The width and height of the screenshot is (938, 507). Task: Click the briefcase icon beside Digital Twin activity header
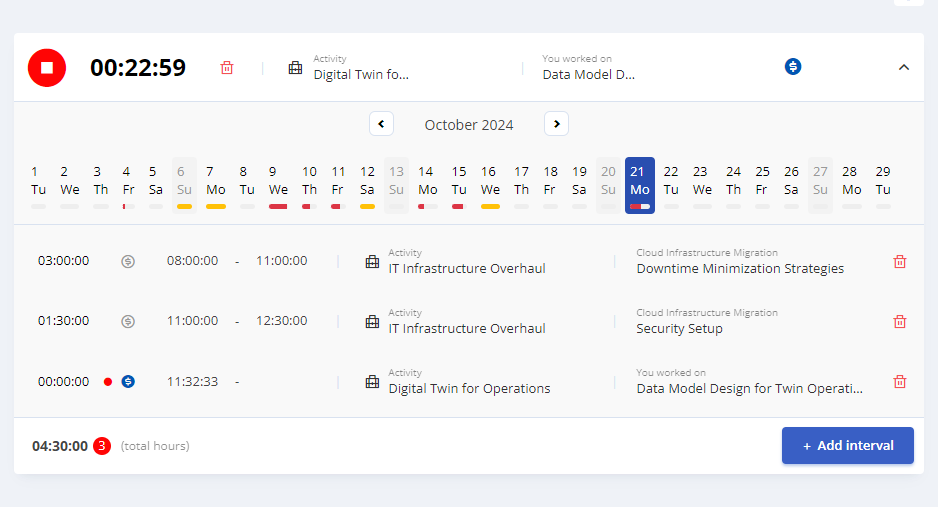point(295,68)
